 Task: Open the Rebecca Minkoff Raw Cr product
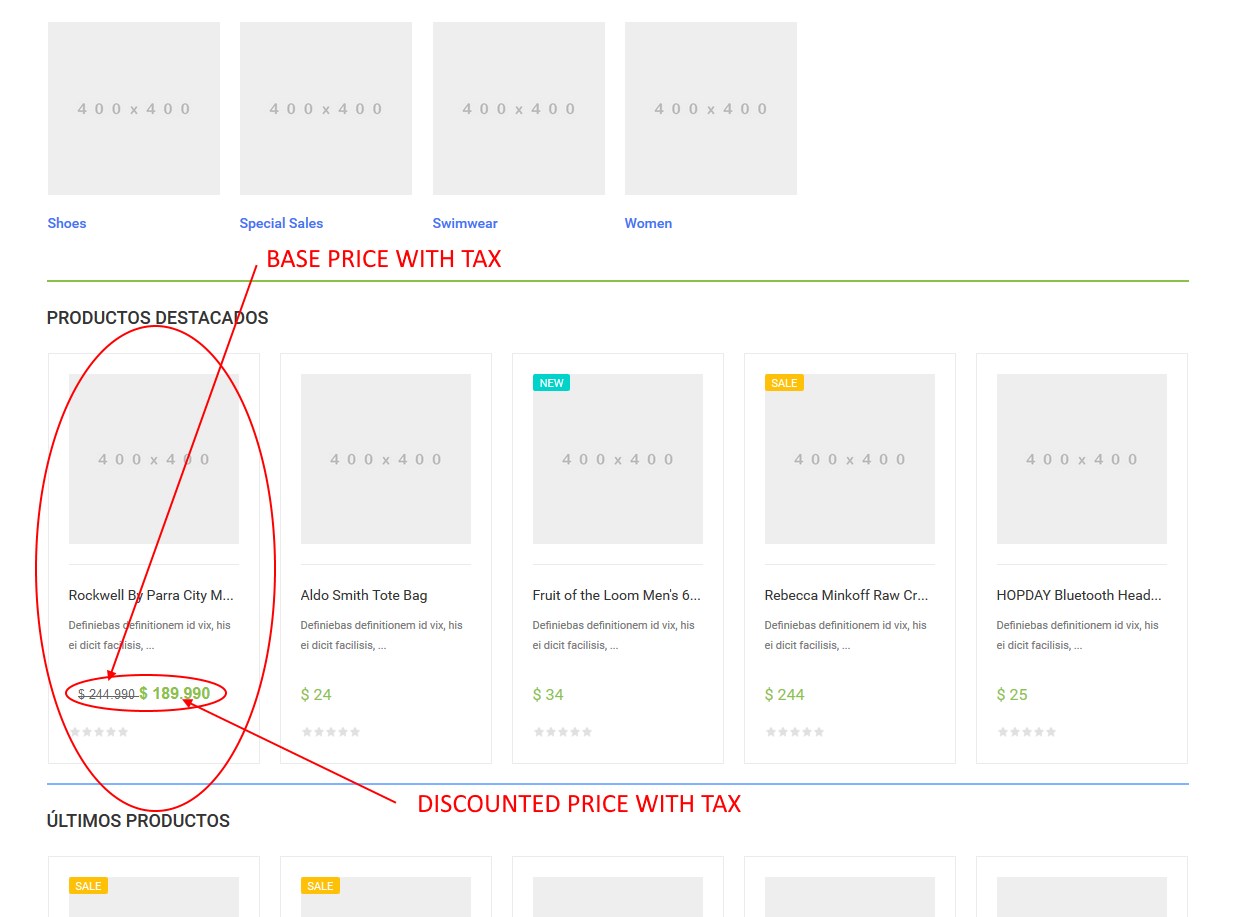(847, 594)
